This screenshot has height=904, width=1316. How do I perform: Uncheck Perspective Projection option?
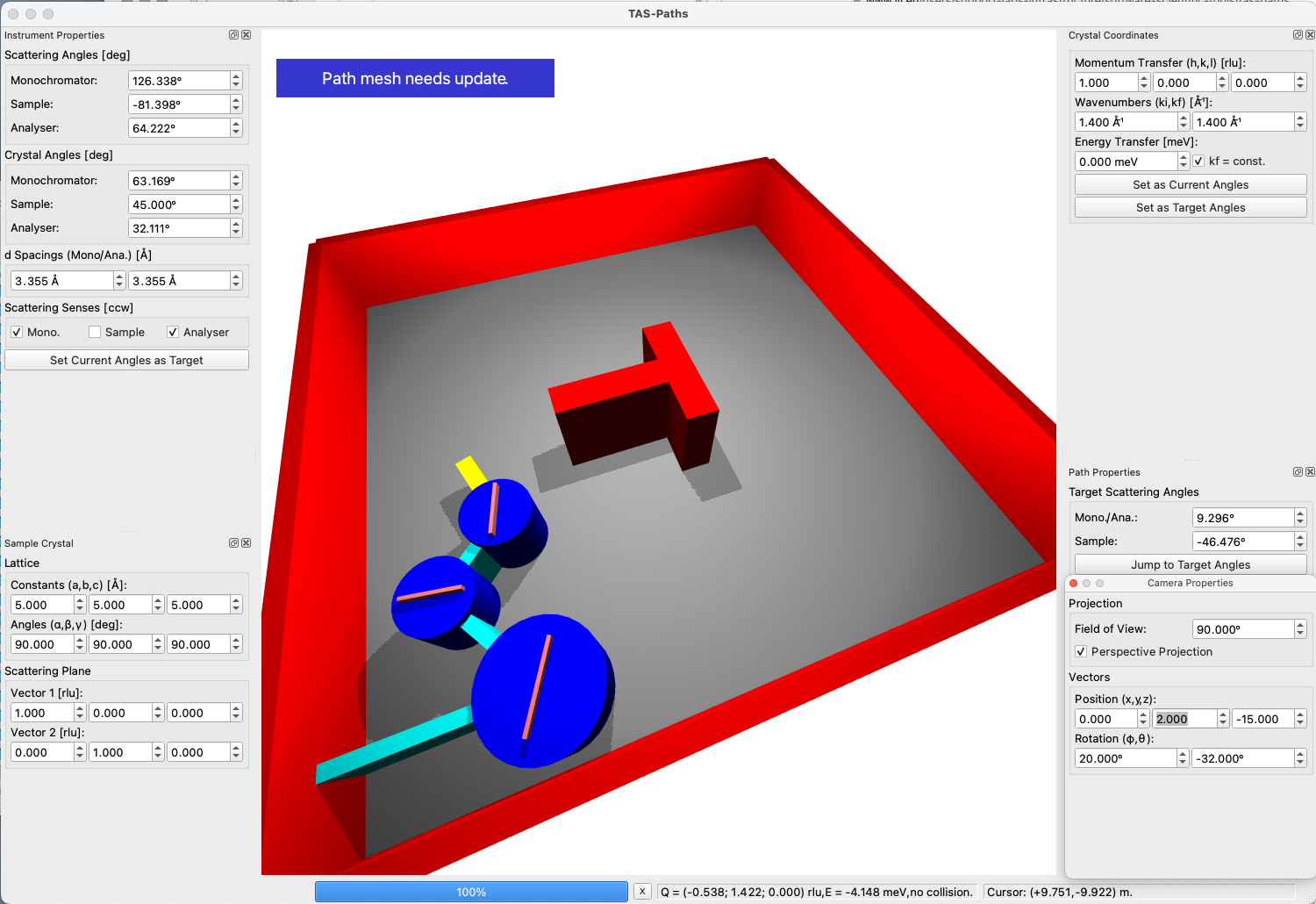(x=1081, y=652)
